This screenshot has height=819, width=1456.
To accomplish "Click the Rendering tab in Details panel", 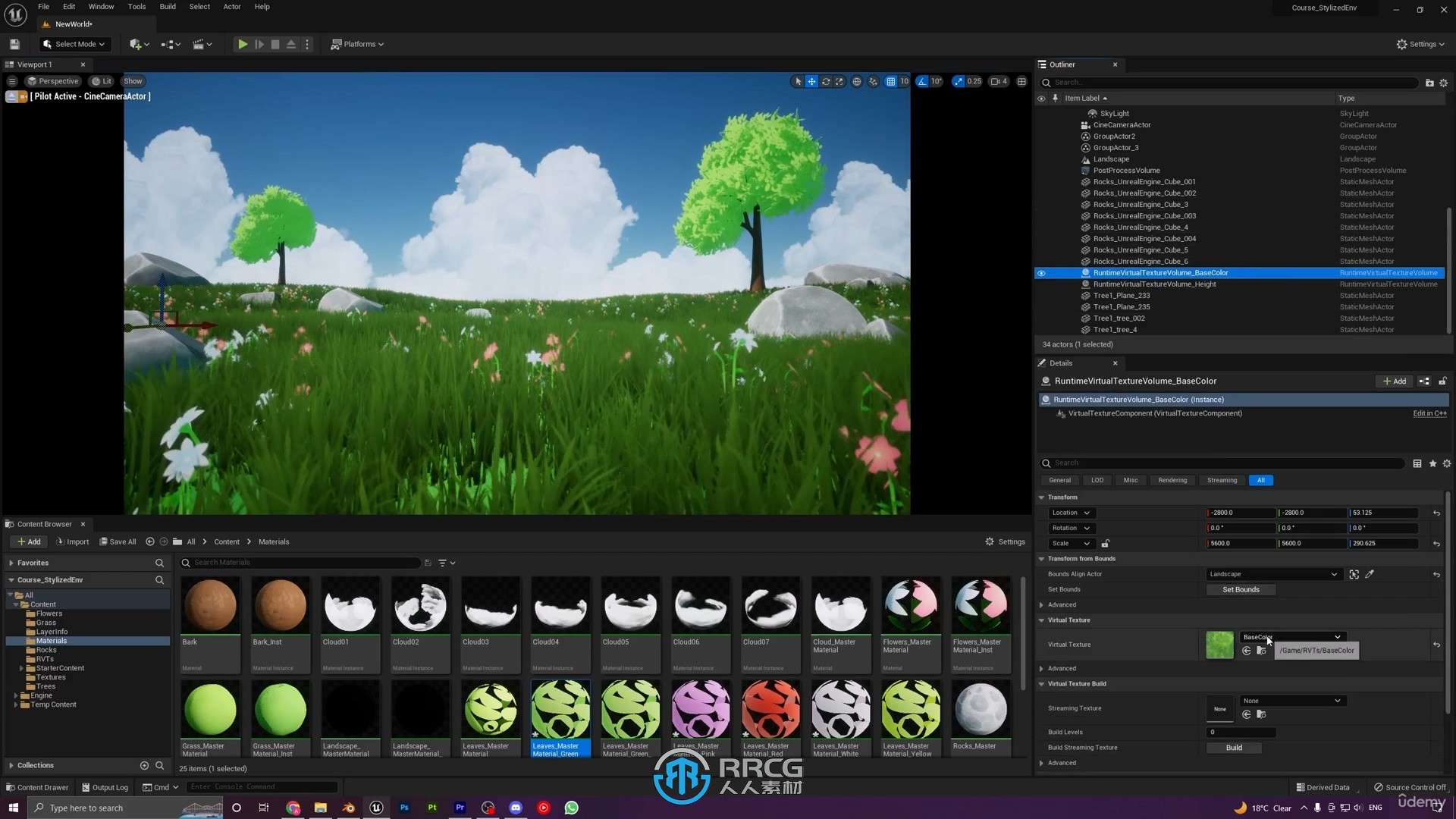I will coord(1172,480).
